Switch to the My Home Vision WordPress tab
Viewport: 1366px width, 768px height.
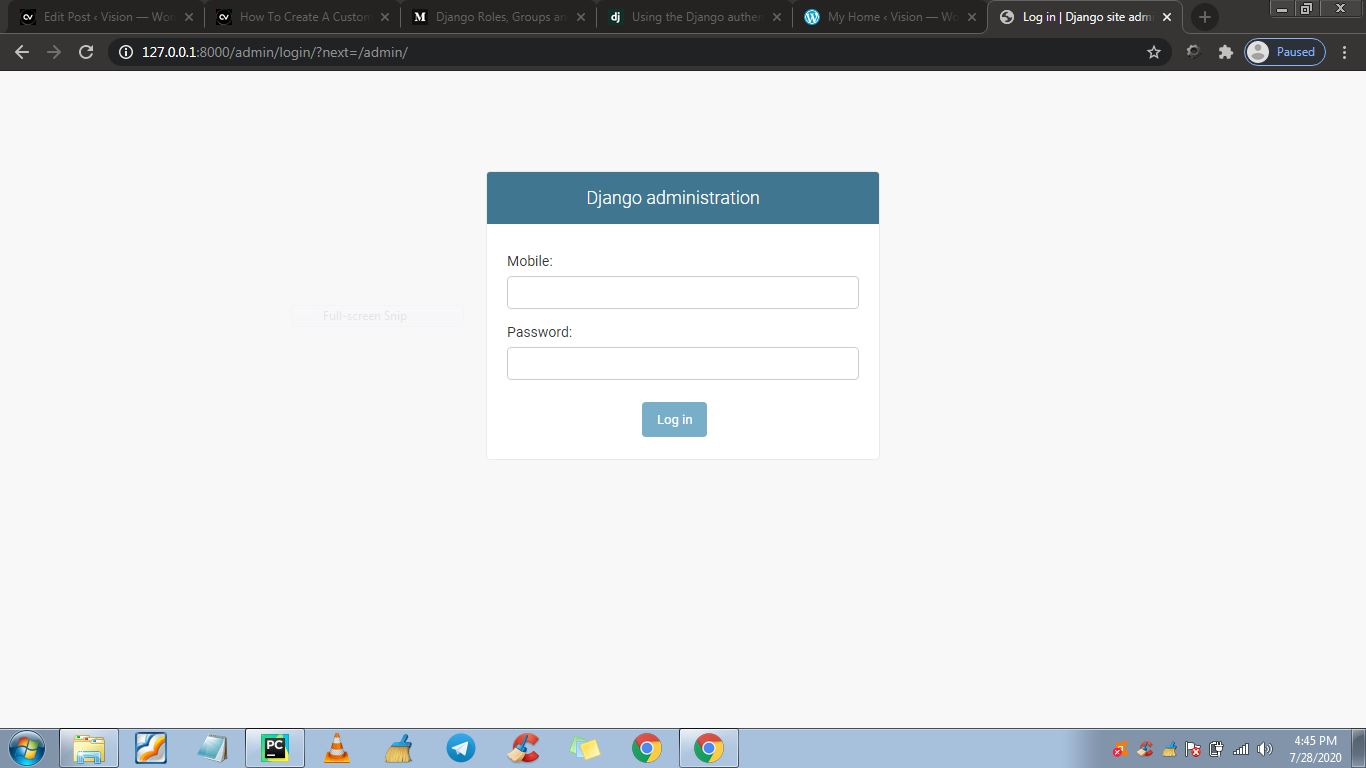point(890,17)
